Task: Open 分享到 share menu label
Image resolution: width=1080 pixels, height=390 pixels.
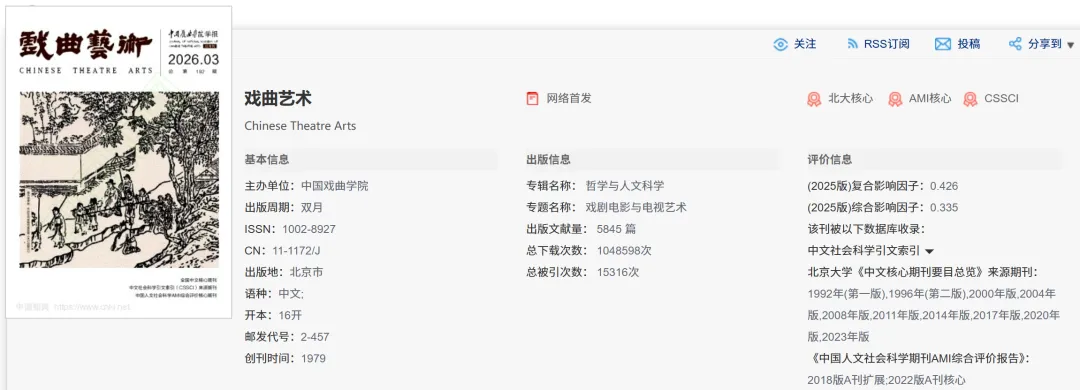Action: pos(1045,44)
